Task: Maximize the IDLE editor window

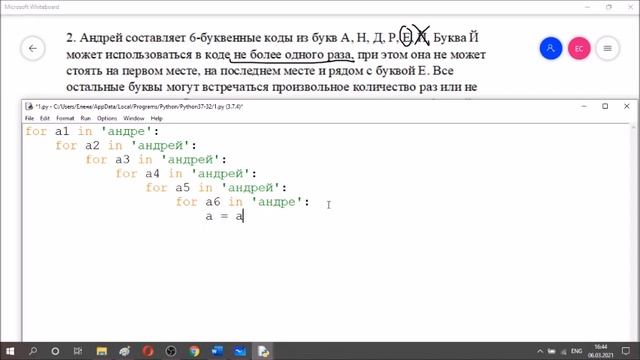Action: pos(605,106)
